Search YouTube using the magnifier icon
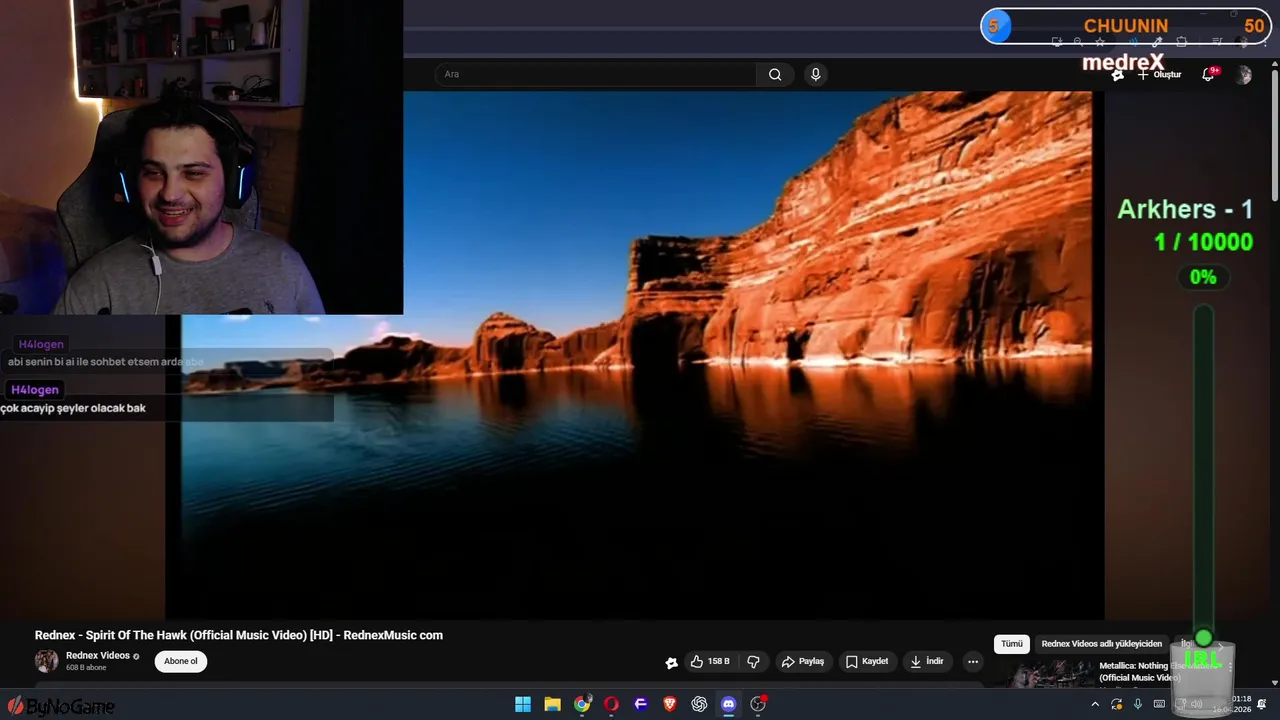Image resolution: width=1280 pixels, height=720 pixels. pos(775,74)
